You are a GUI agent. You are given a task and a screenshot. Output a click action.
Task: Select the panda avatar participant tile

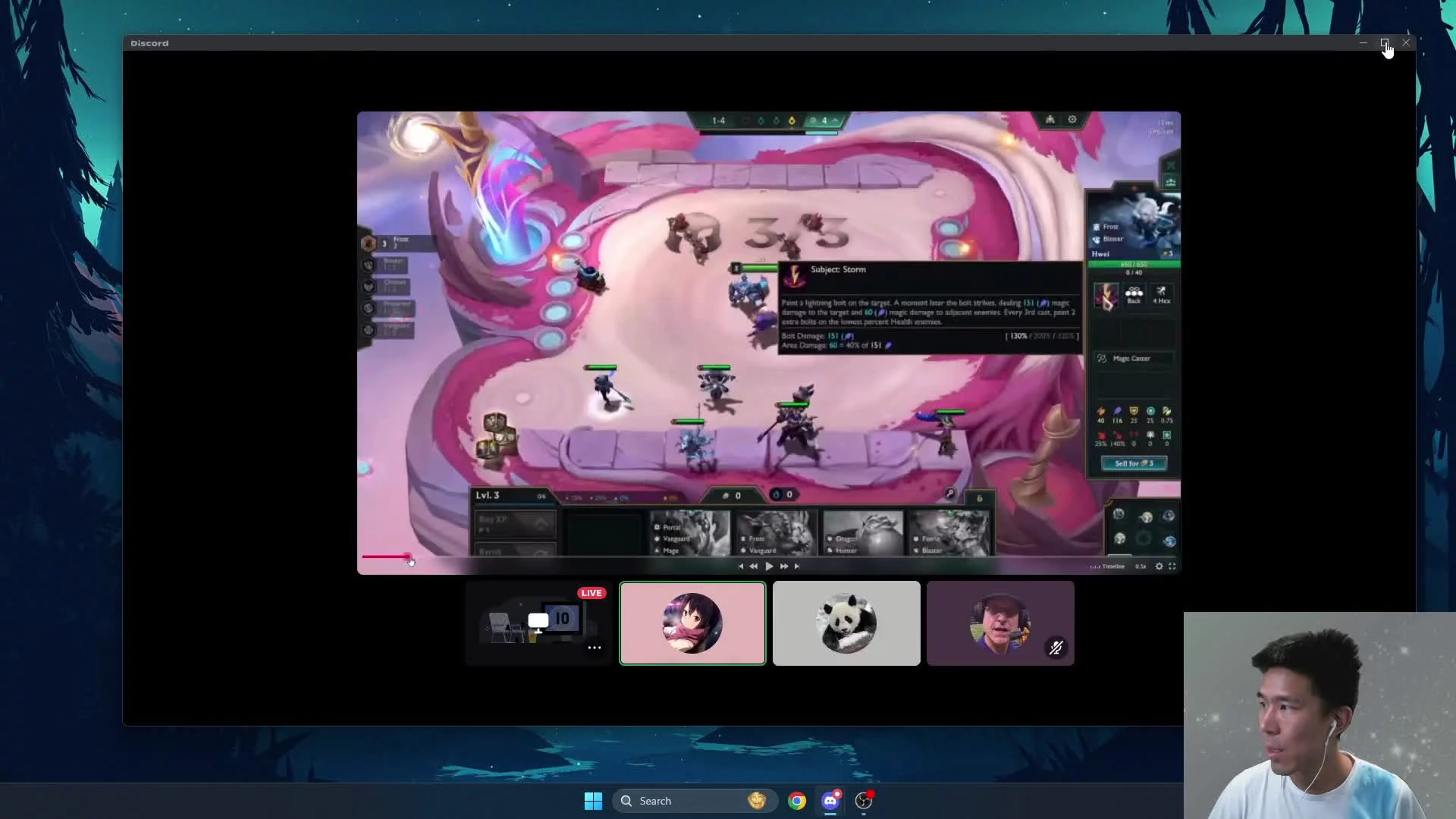click(x=846, y=623)
